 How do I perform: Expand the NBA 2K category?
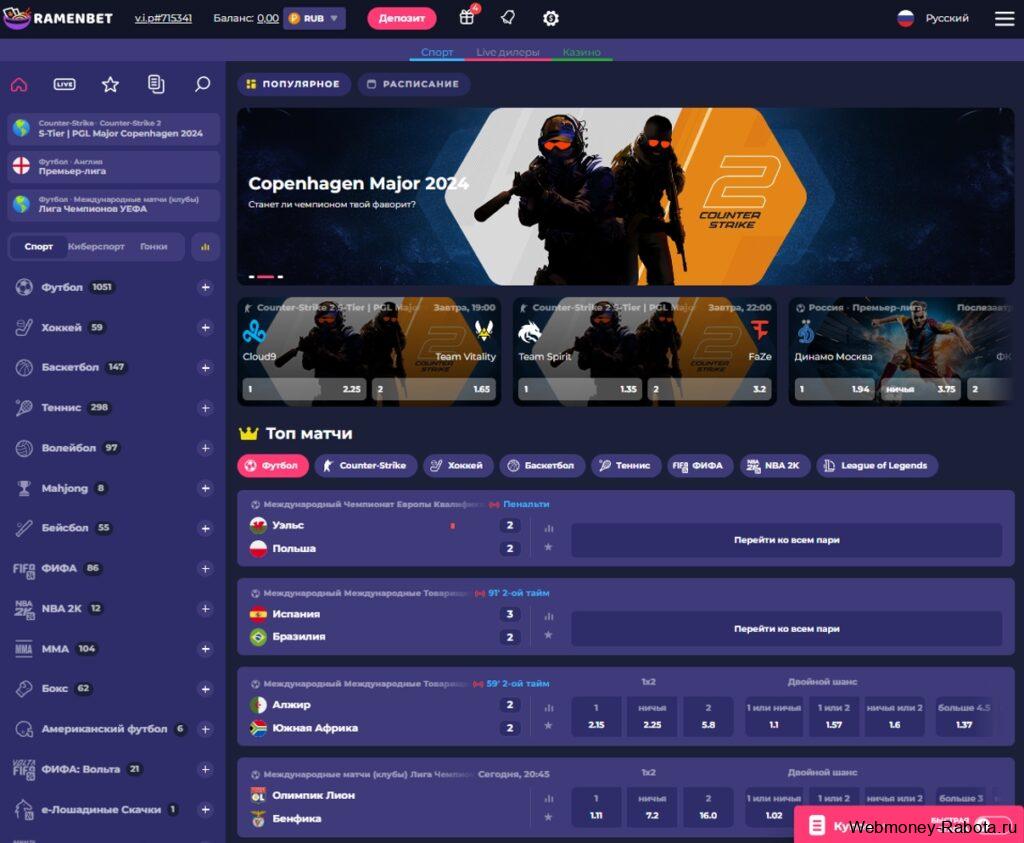coord(205,609)
